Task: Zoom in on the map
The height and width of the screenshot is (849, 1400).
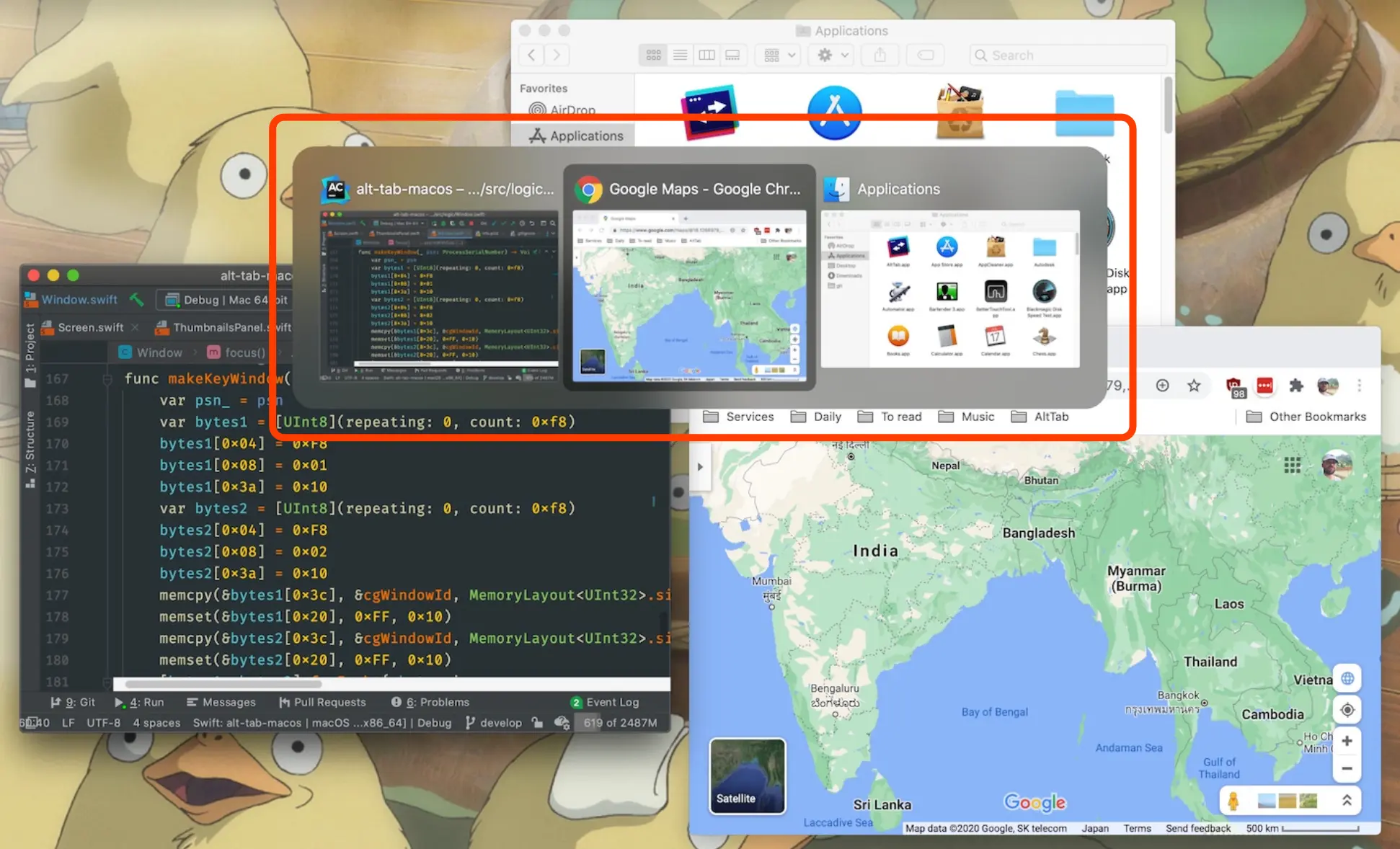Action: point(1347,741)
